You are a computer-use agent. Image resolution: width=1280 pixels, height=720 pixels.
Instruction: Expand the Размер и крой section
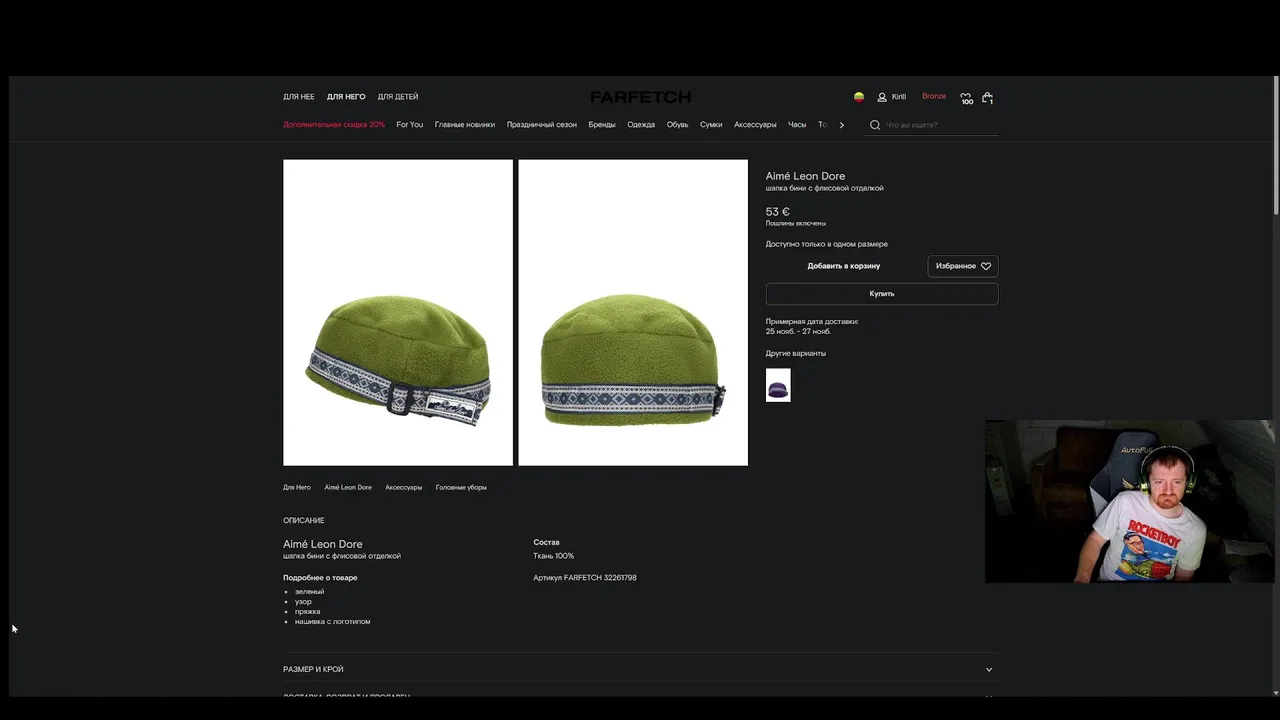point(640,669)
